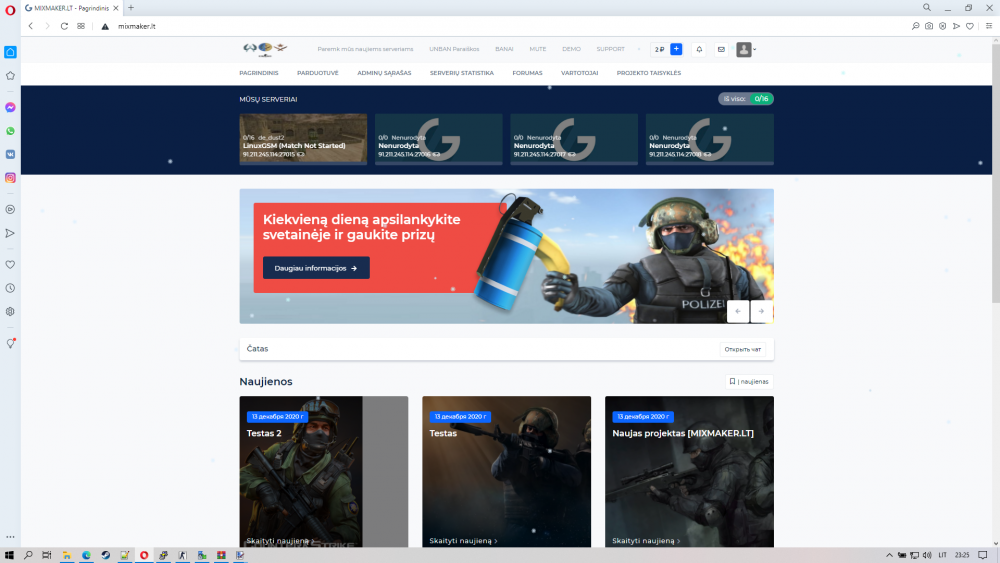Open UNBAN Paraiškos link

click(454, 49)
